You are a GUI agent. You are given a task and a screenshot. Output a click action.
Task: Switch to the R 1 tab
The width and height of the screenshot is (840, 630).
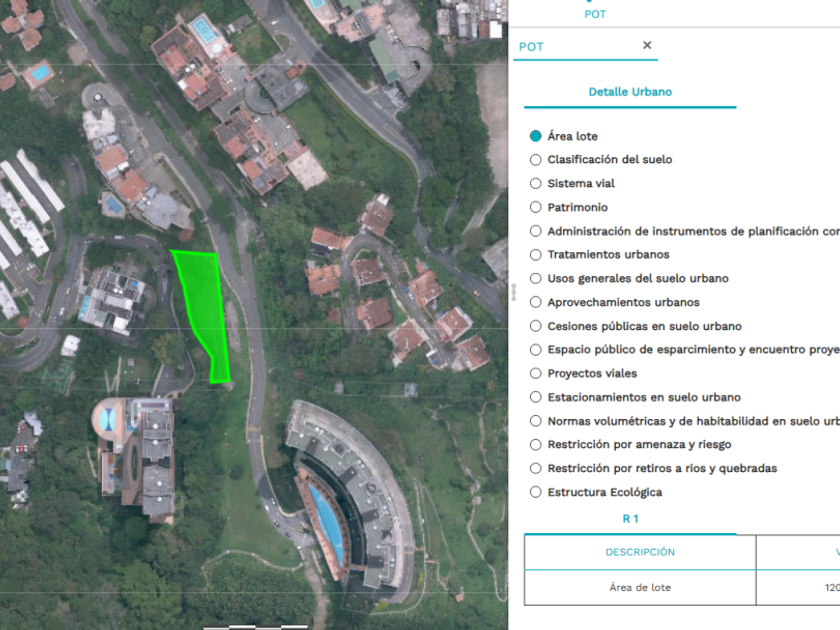(630, 519)
